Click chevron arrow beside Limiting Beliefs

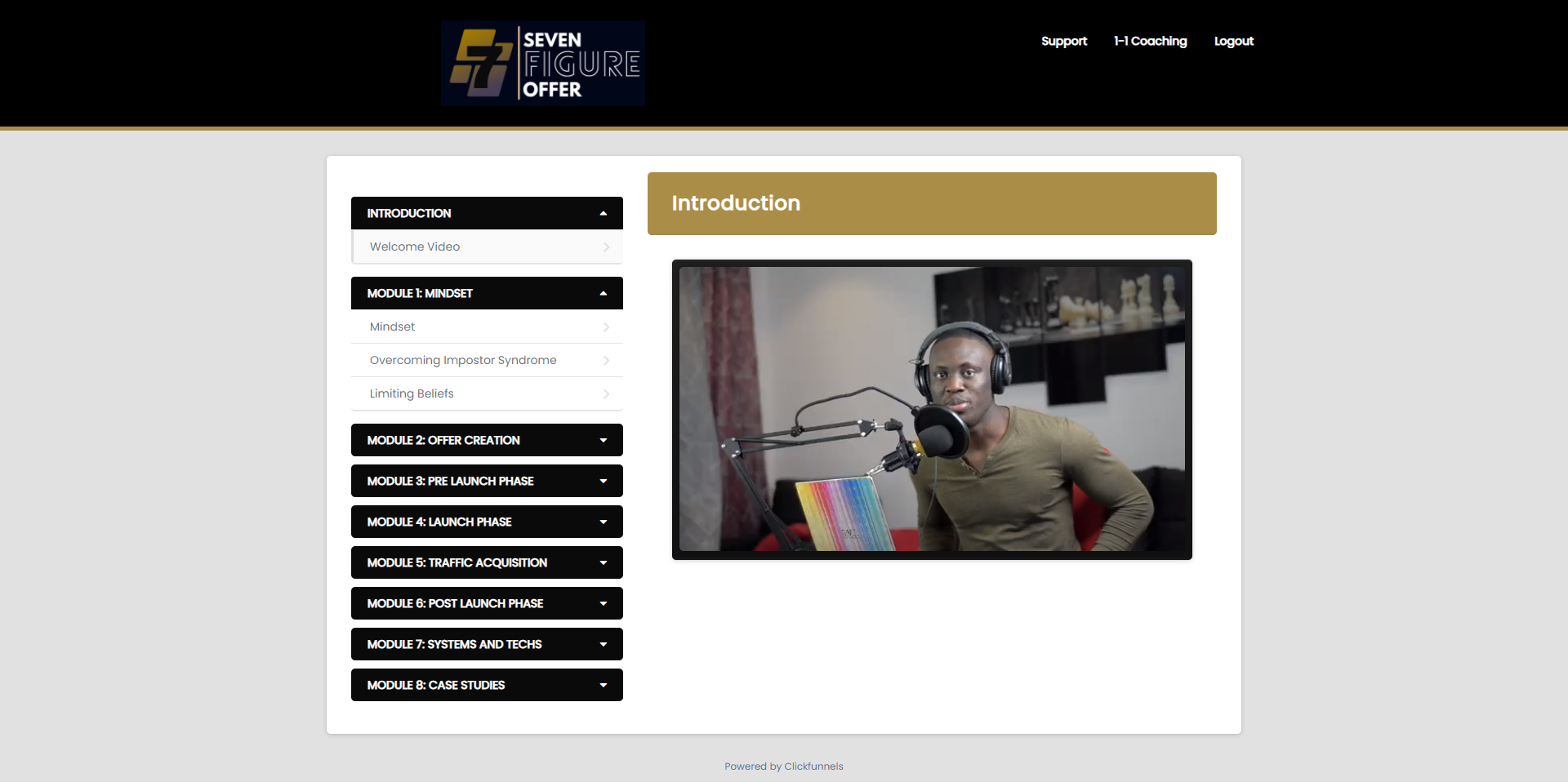point(606,393)
